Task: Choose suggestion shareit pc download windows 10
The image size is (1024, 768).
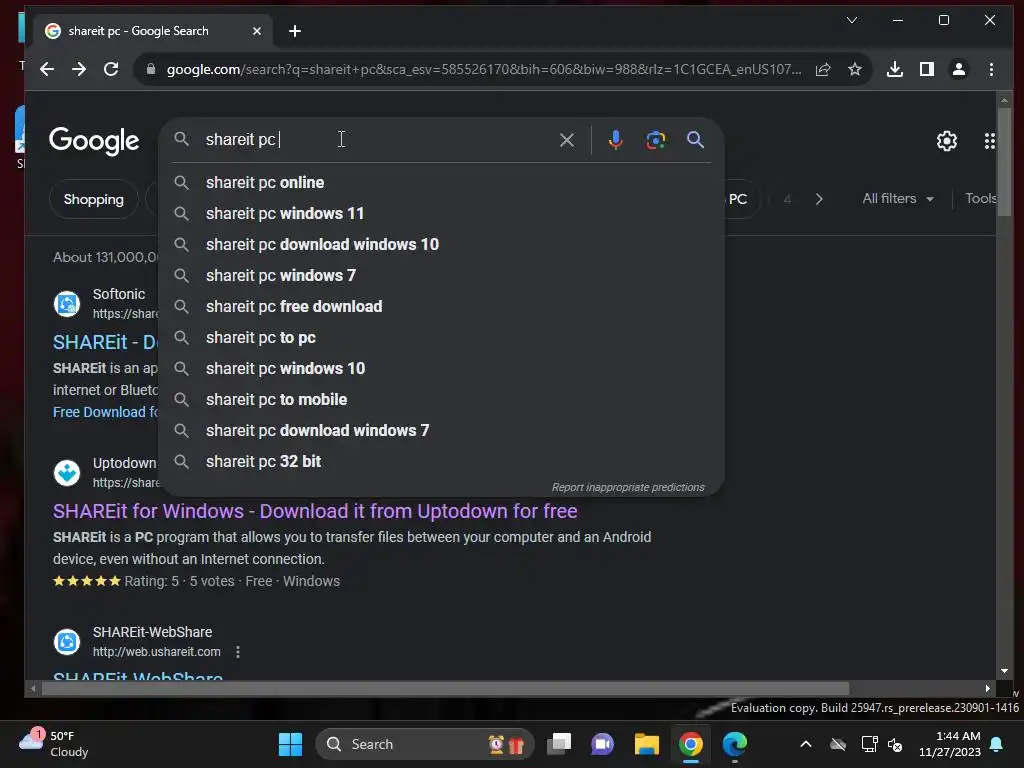Action: click(441, 244)
